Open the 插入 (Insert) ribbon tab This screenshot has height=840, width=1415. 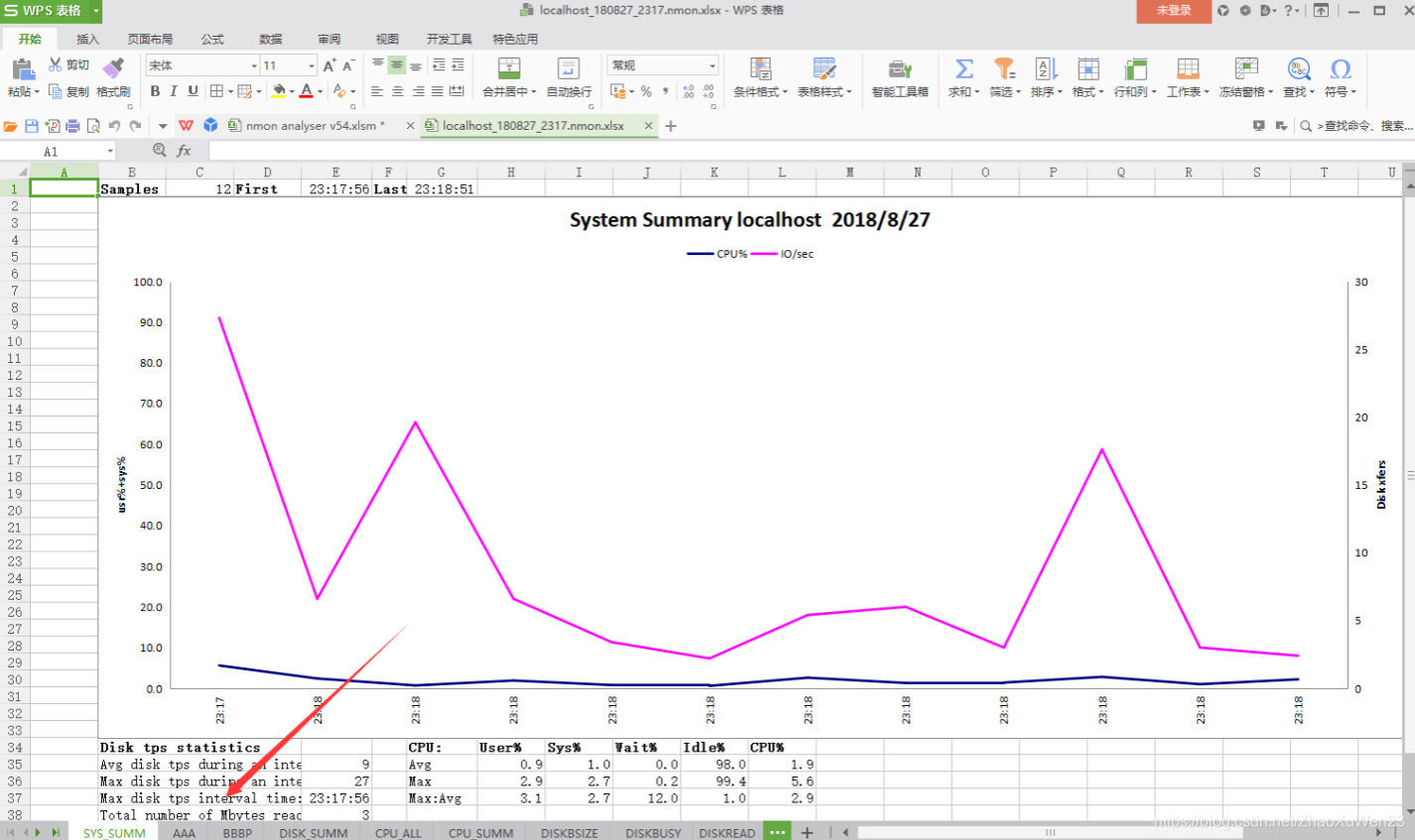coord(88,39)
